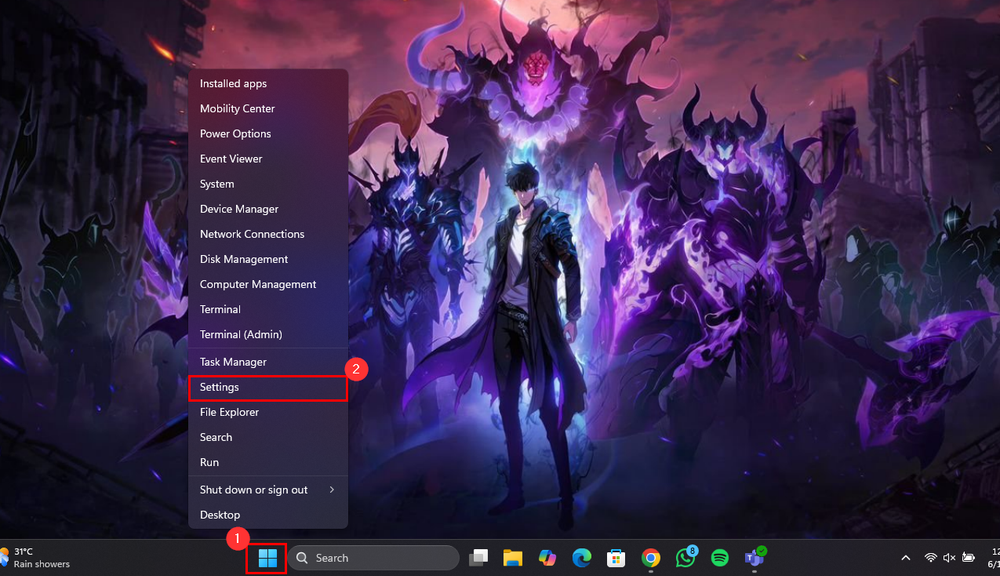Unmute the speaker in the system tray

click(949, 557)
